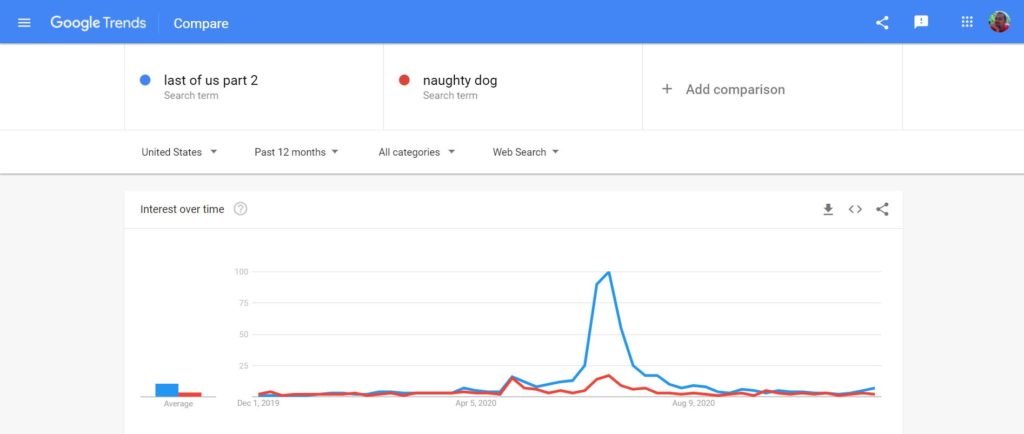
Task: Click red dot beside naughty dog
Action: coord(404,80)
